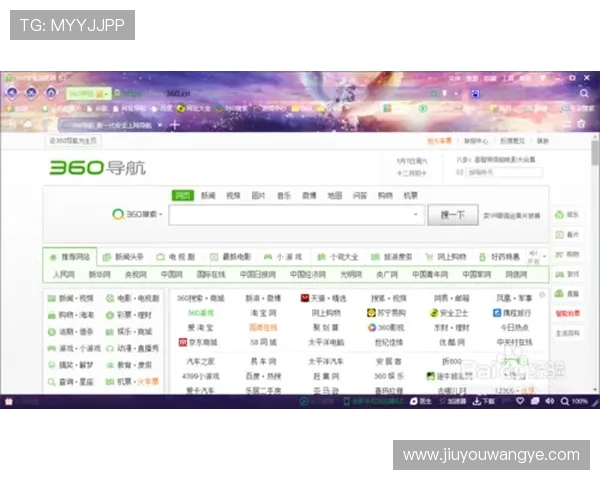Viewport: 600px width, 480px height.
Task: Click the 娱乐 sidebar shortcut
Action: coord(567,215)
